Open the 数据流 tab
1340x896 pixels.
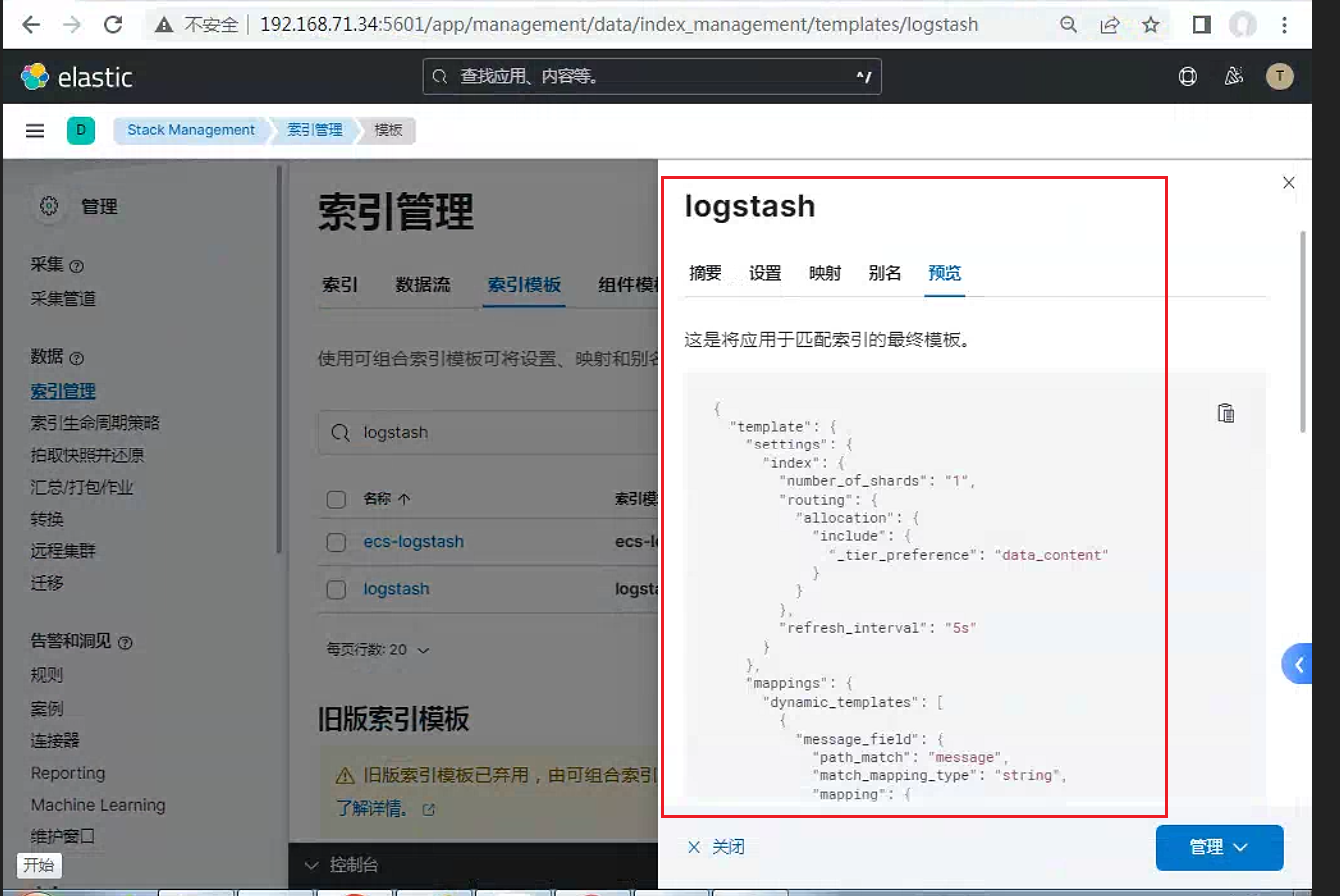(423, 285)
